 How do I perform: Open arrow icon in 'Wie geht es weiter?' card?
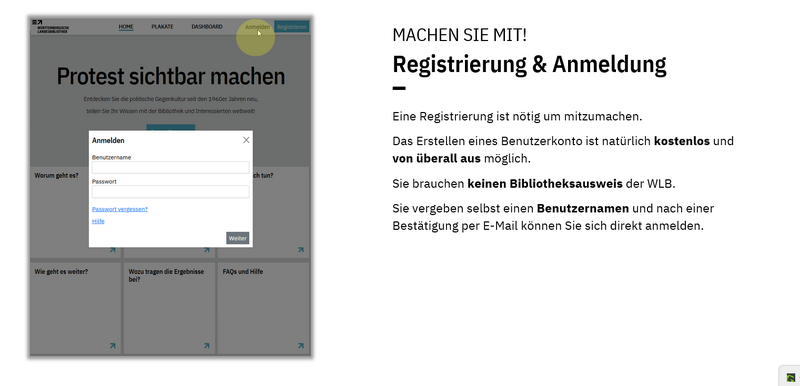tap(112, 346)
